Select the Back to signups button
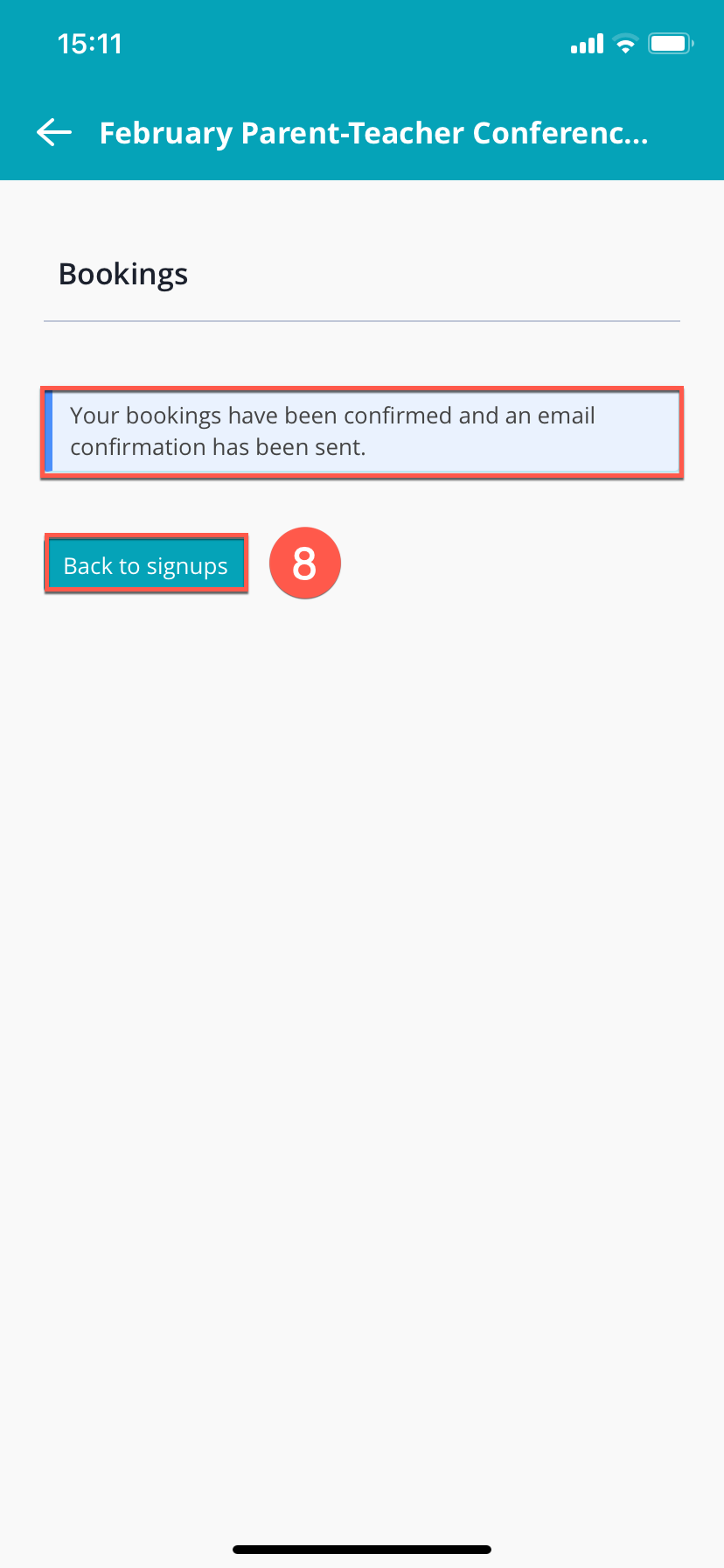The image size is (724, 1568). tap(146, 564)
